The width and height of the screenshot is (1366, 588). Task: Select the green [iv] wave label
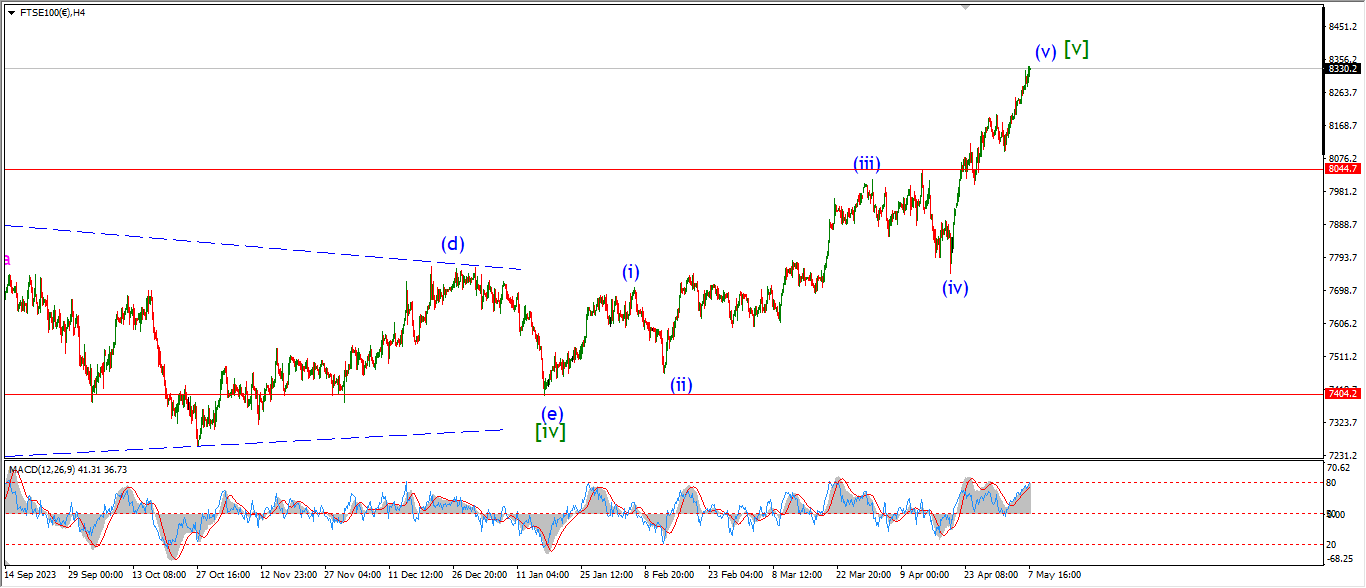click(551, 432)
